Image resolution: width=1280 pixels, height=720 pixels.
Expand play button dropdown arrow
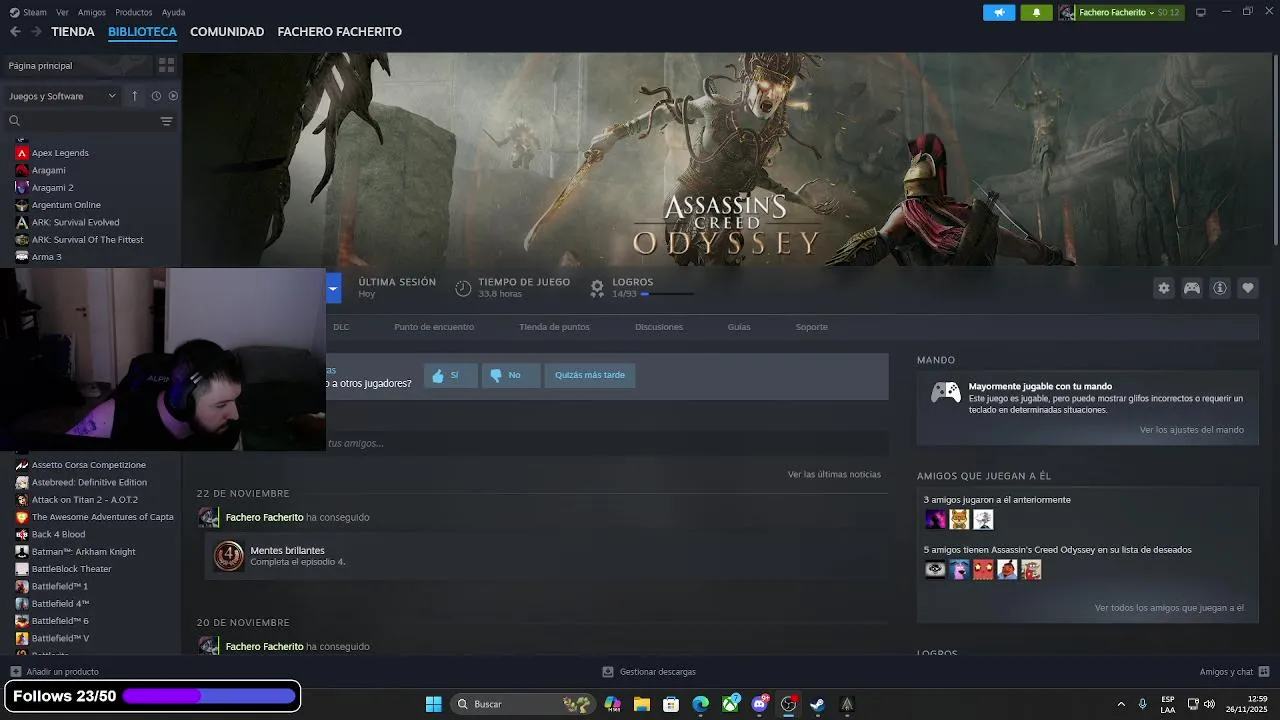(x=333, y=288)
